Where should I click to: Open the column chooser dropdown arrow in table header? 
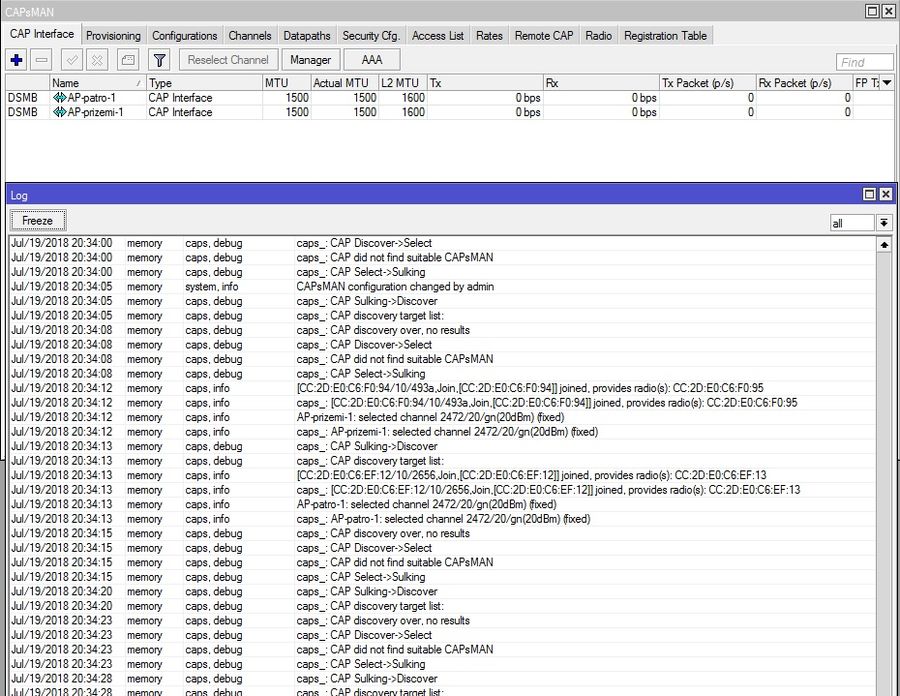[887, 83]
